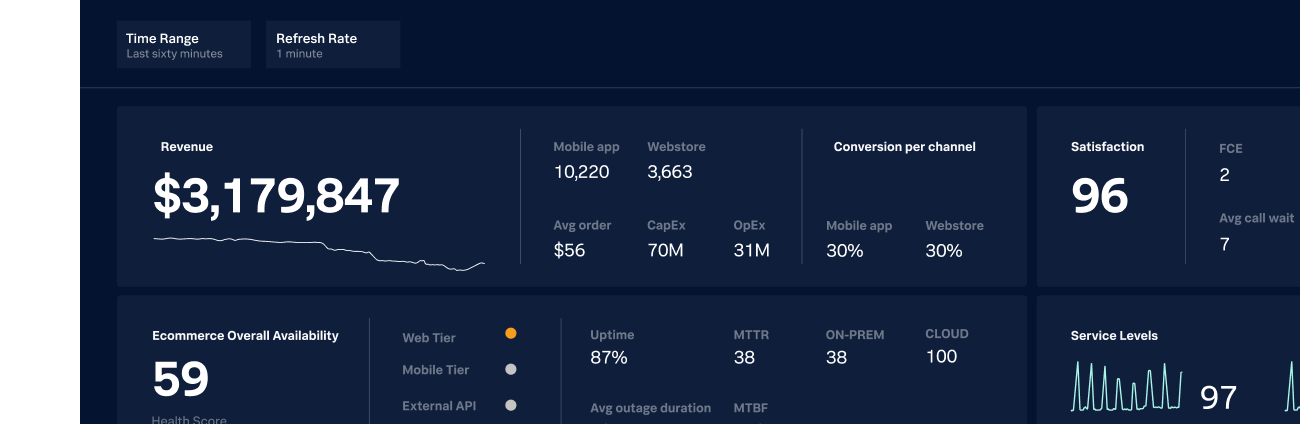The image size is (1300, 424).
Task: Open the Refresh Rate dropdown
Action: coord(332,45)
